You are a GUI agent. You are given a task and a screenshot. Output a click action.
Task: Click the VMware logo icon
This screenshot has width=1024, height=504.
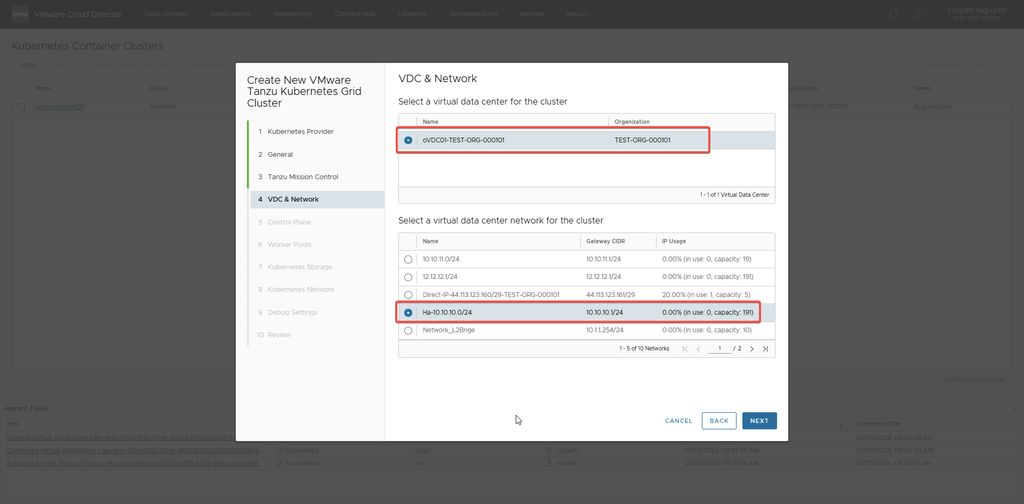pyautogui.click(x=17, y=14)
